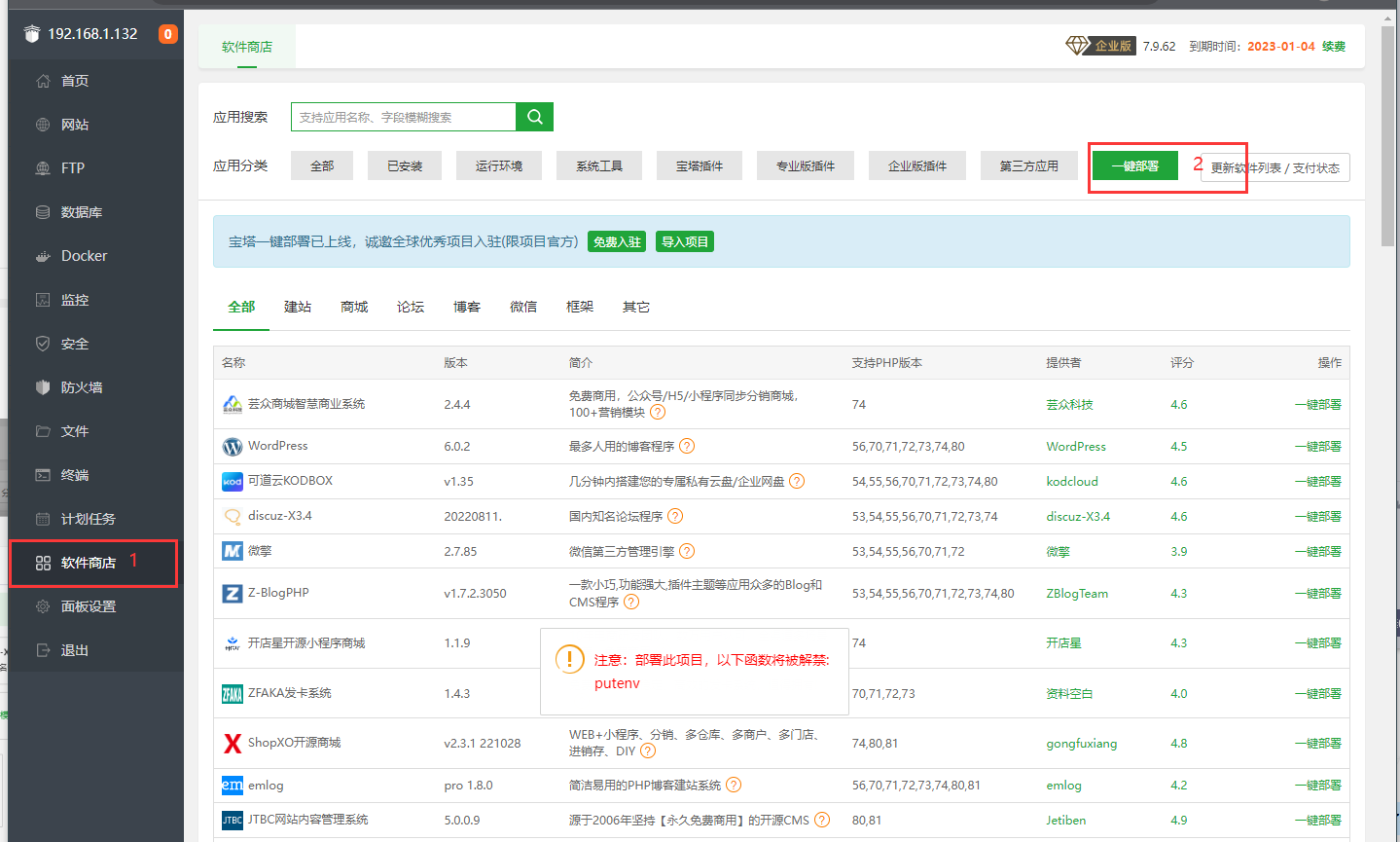Click the 全部 filter under 应用分类
Viewport: 1400px width, 842px height.
[x=322, y=165]
